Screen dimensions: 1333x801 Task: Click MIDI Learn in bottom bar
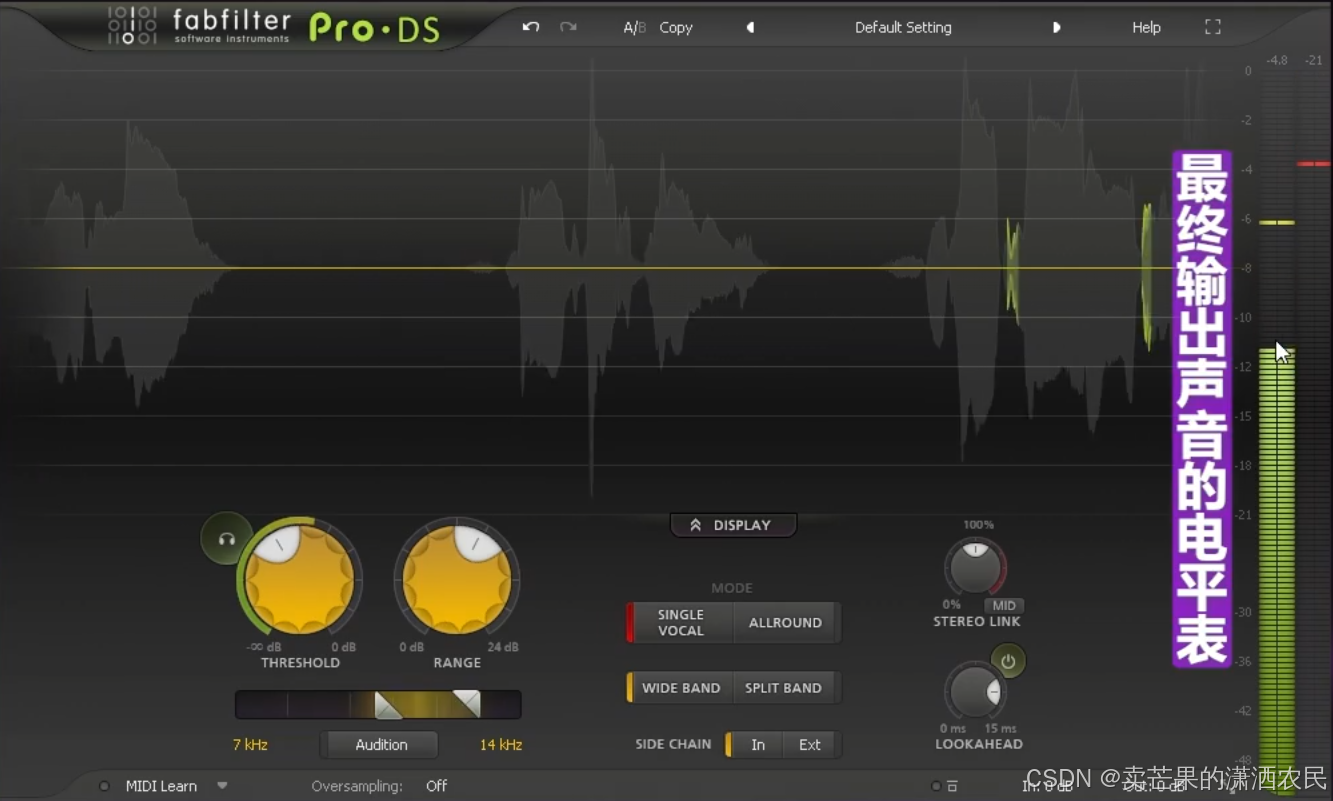point(161,786)
